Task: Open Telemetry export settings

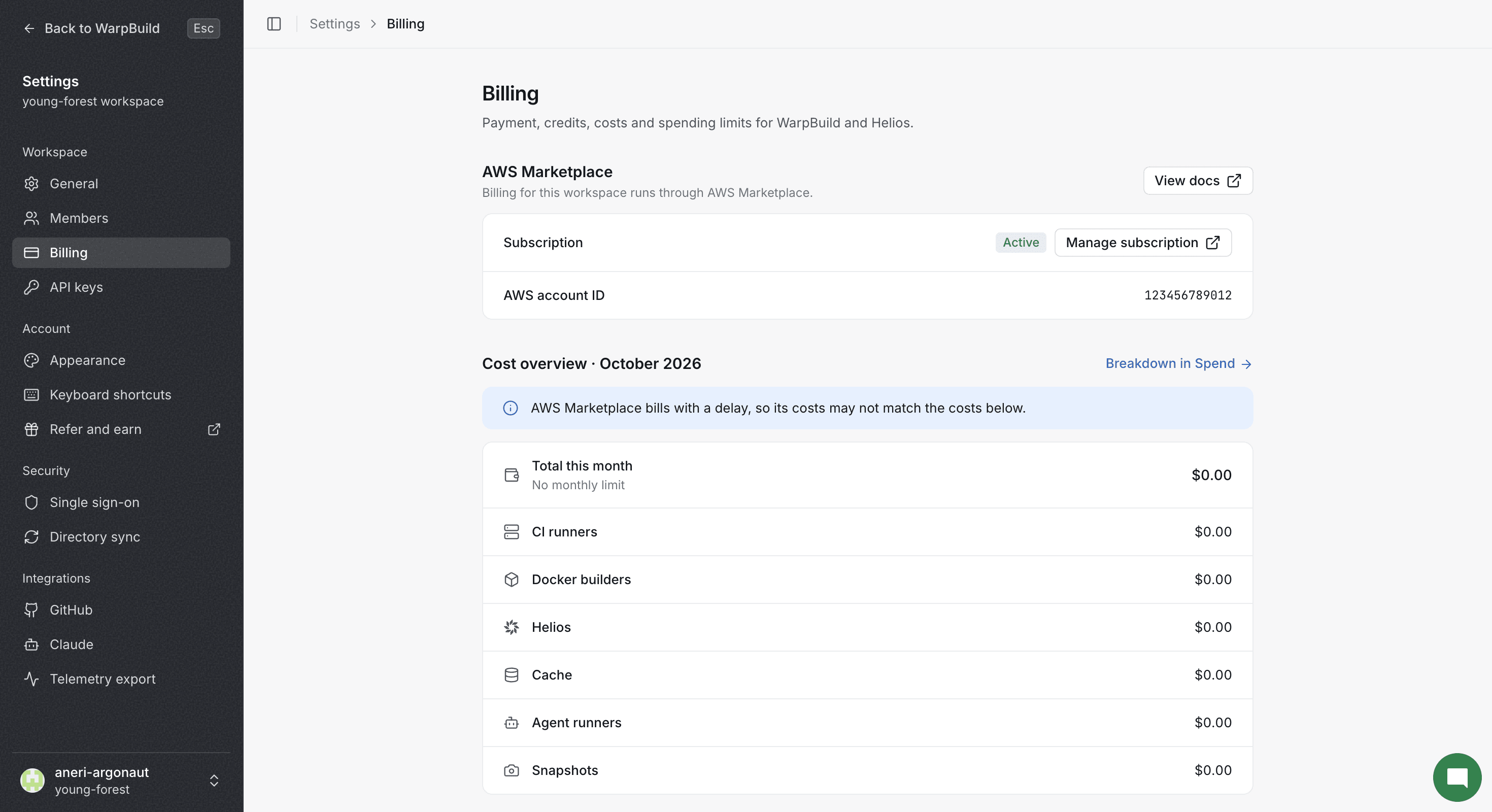Action: [121, 679]
